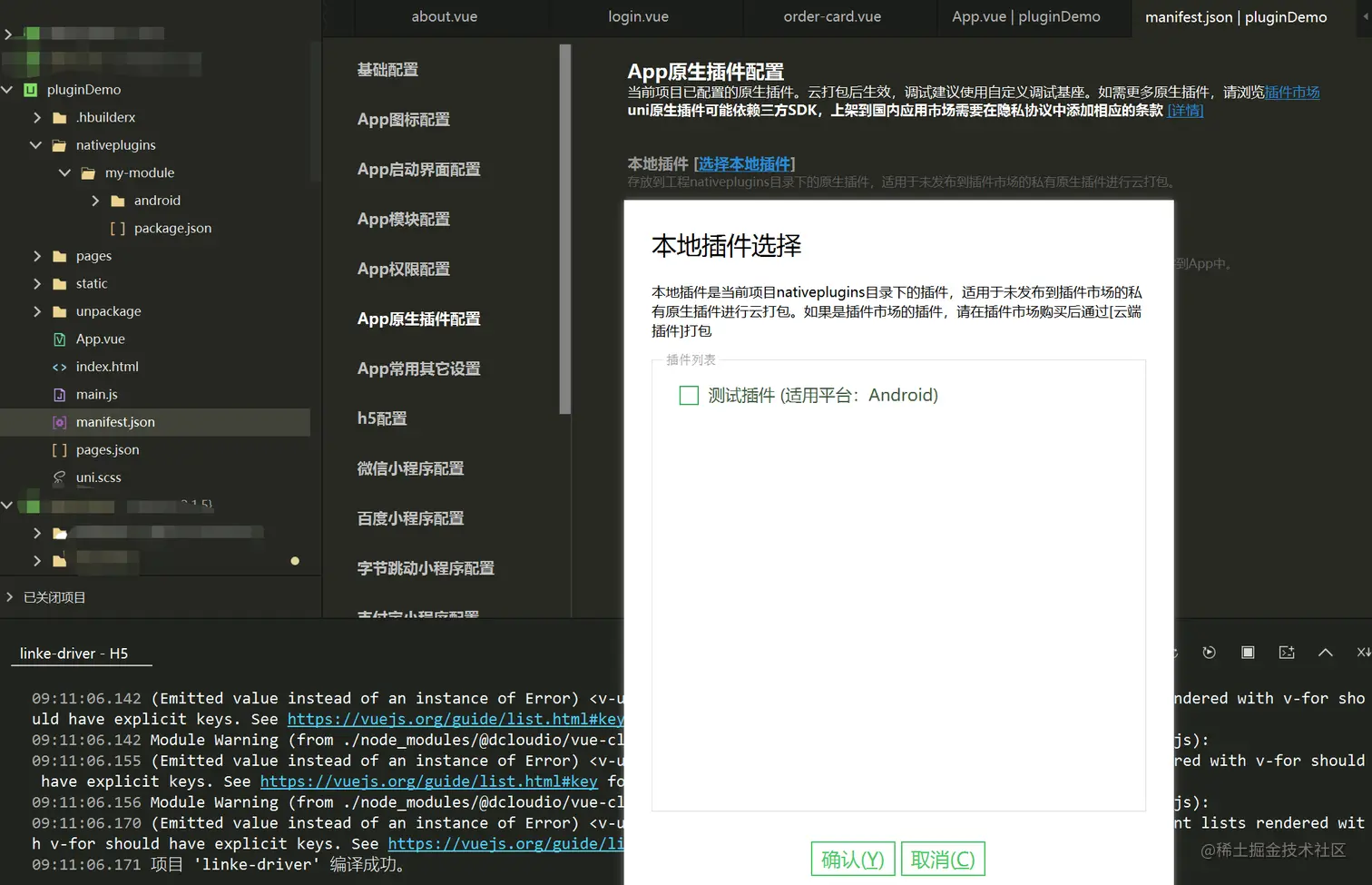
Task: Collapse the my-module folder
Action: click(65, 173)
